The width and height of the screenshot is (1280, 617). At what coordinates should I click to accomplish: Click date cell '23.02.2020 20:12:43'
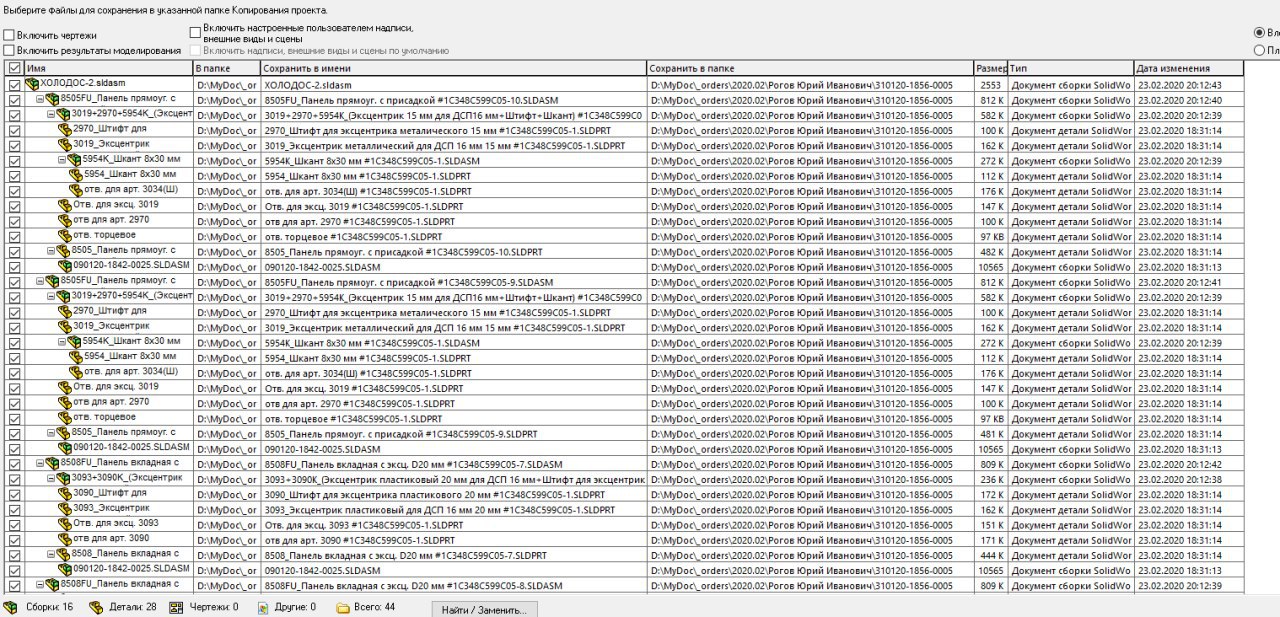(x=1189, y=85)
